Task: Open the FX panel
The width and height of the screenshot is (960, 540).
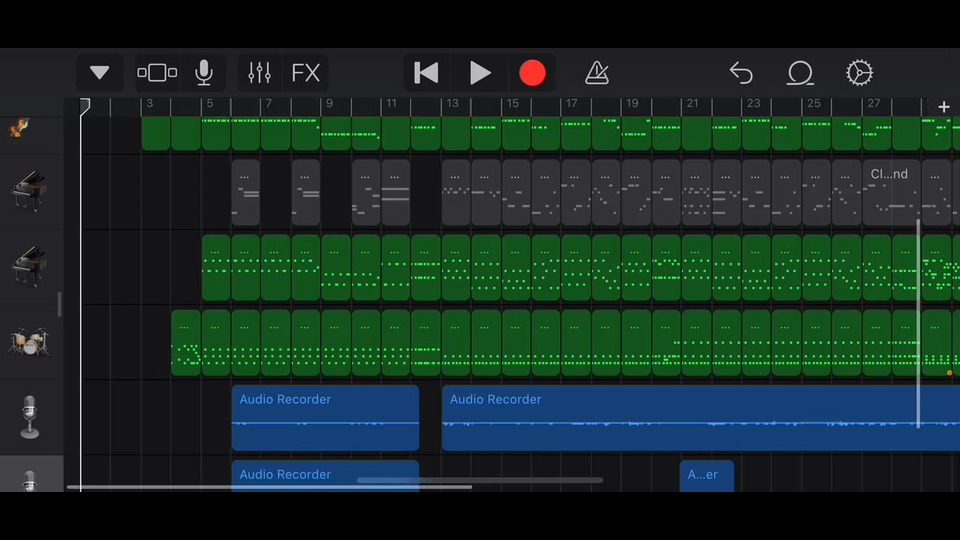Action: click(306, 73)
